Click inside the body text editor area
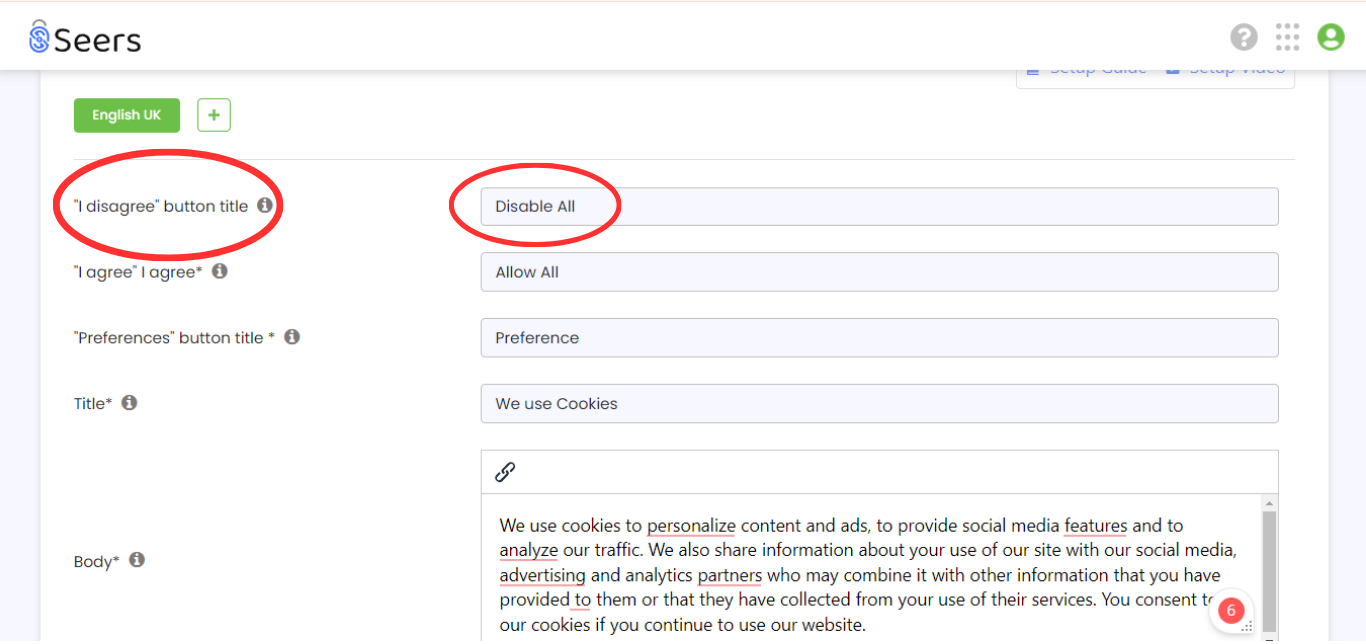 [870, 568]
